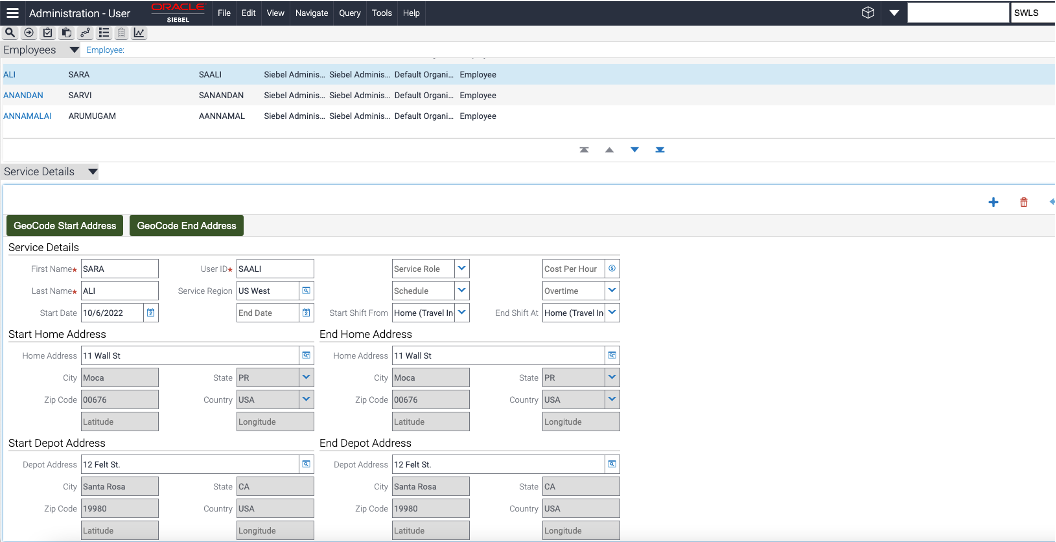Add a new record with plus icon
This screenshot has height=542, width=1056.
[993, 202]
